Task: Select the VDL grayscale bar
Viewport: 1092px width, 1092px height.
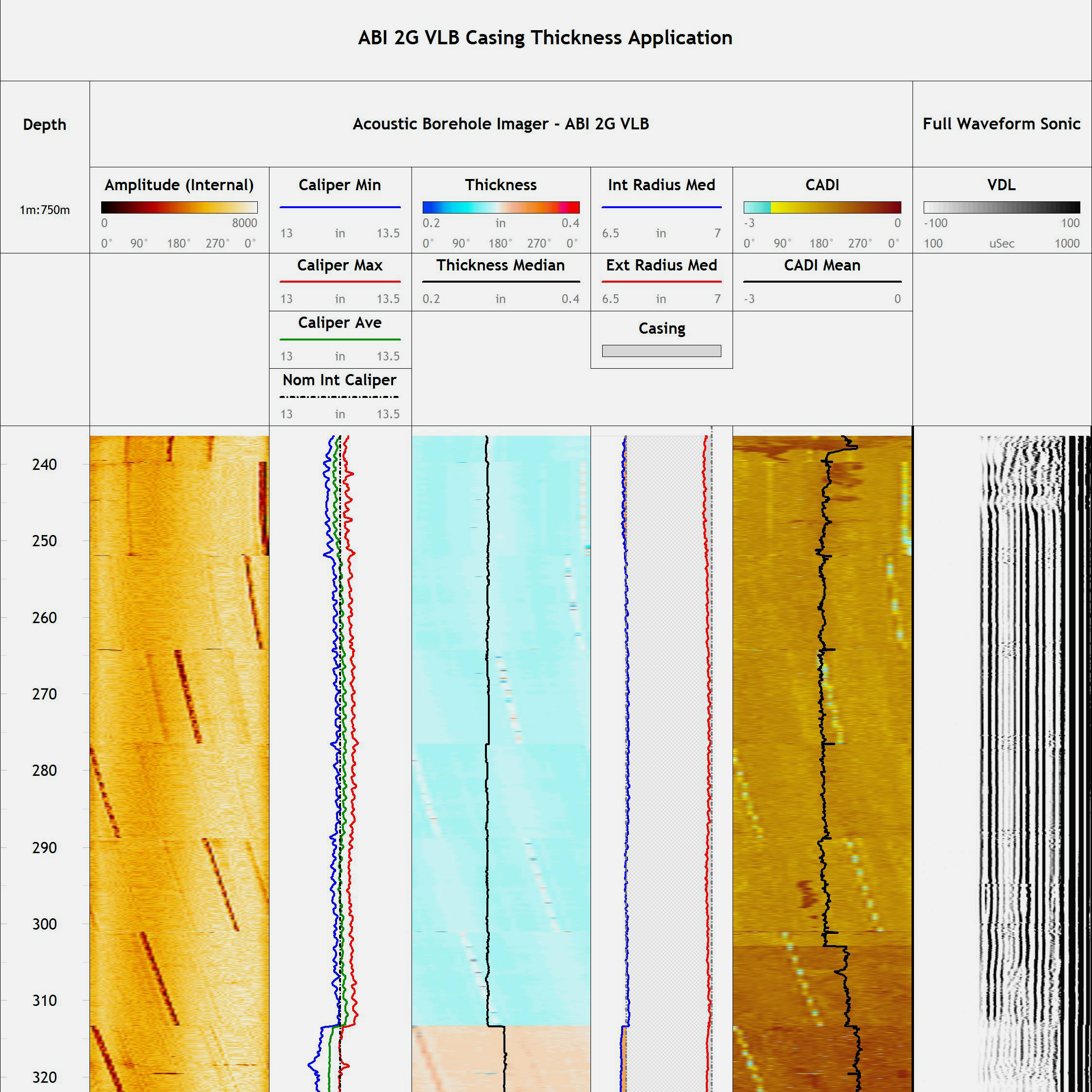Action: [1002, 207]
